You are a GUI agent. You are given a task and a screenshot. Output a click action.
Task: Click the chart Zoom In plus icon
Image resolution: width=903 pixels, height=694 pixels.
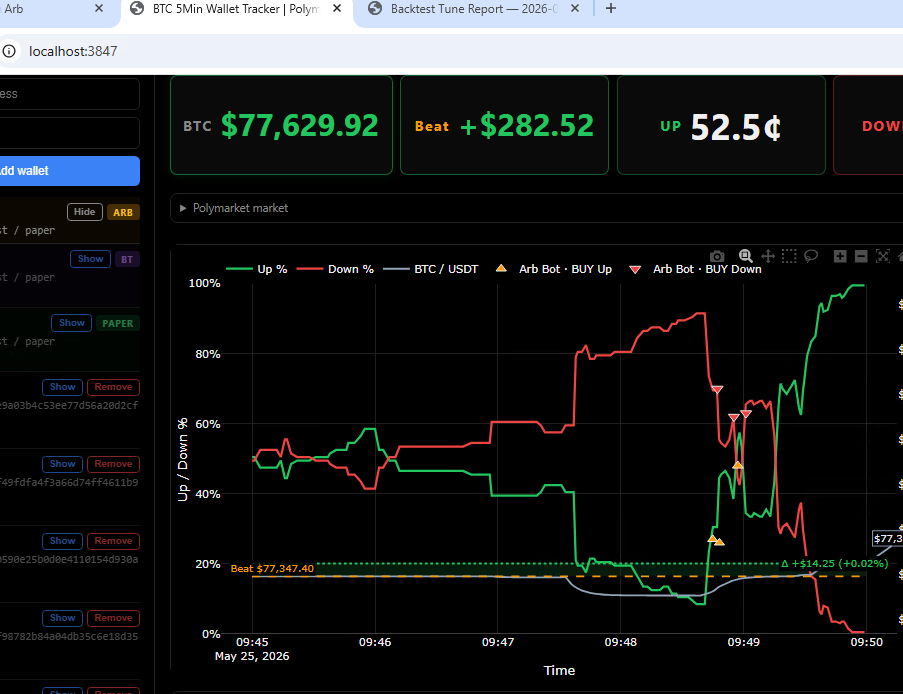[x=840, y=256]
